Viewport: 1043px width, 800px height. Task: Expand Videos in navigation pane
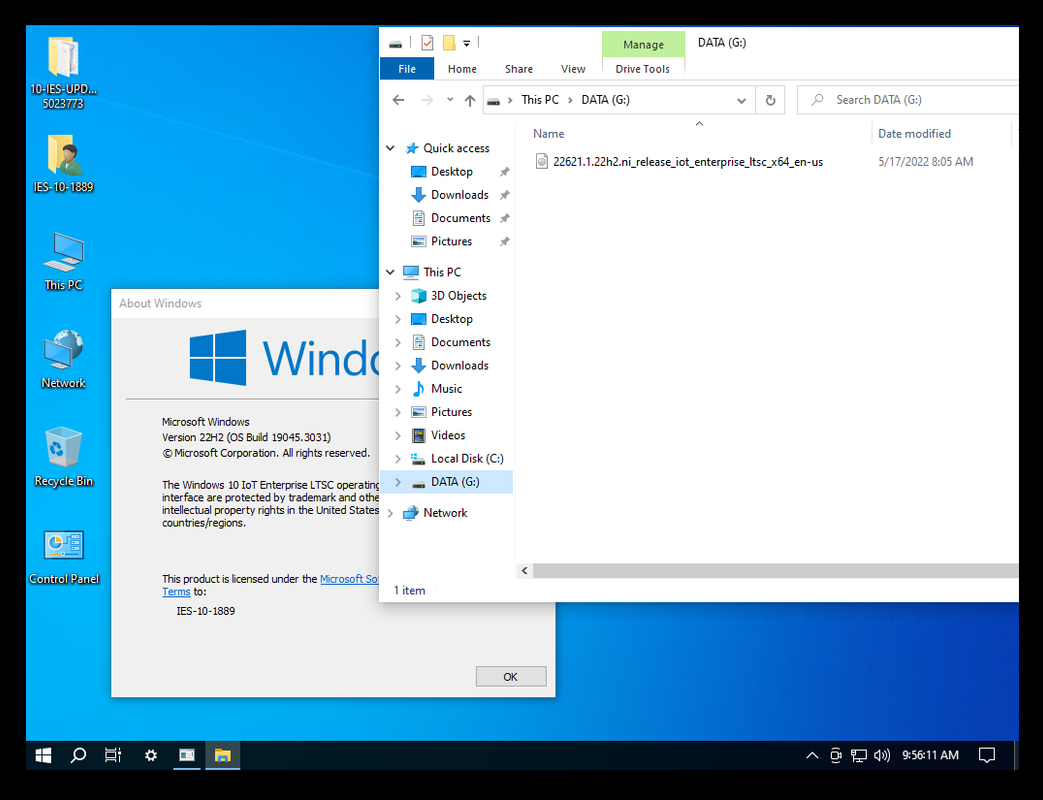point(398,436)
